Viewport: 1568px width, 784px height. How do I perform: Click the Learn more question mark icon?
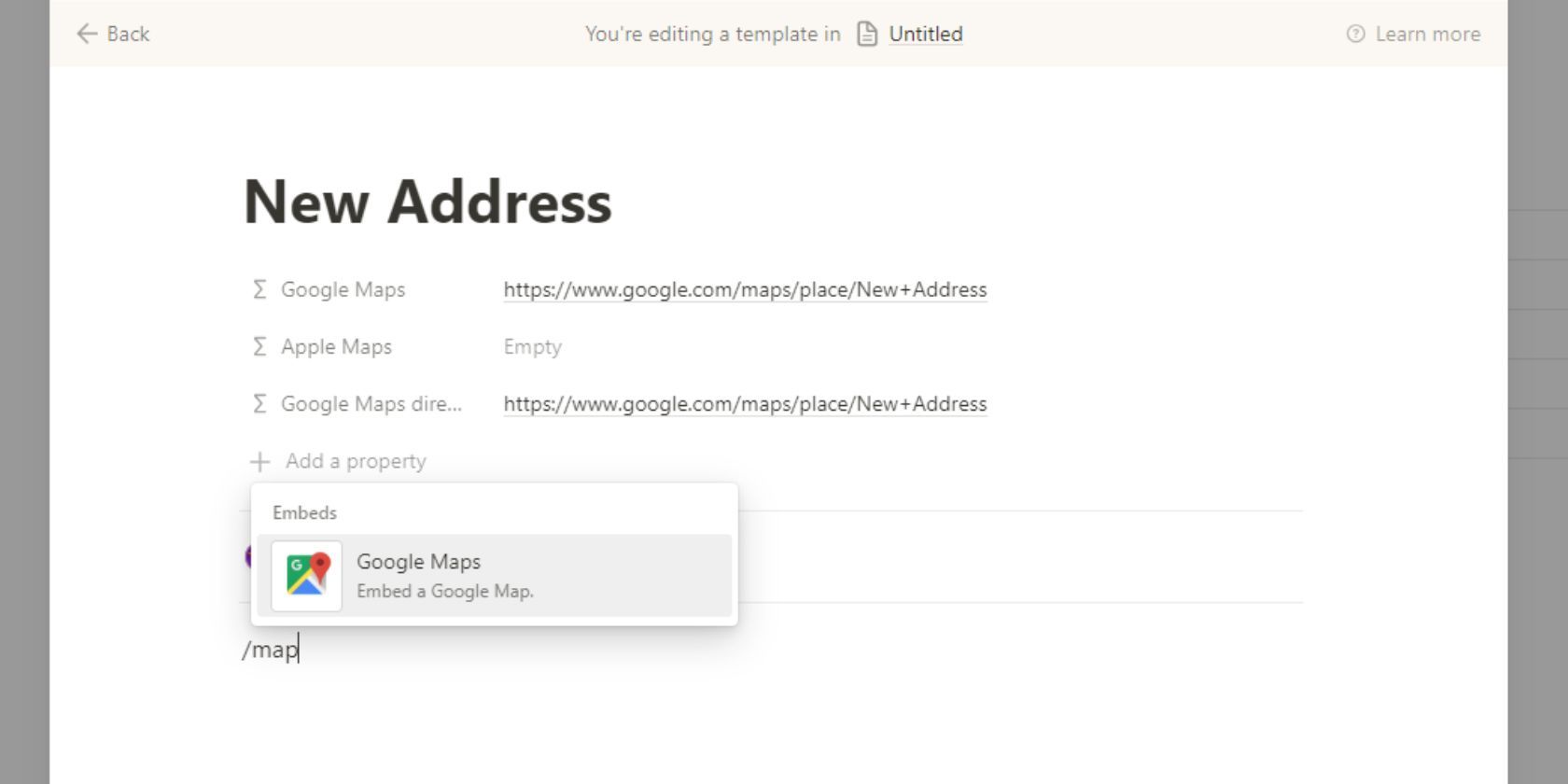pos(1355,35)
